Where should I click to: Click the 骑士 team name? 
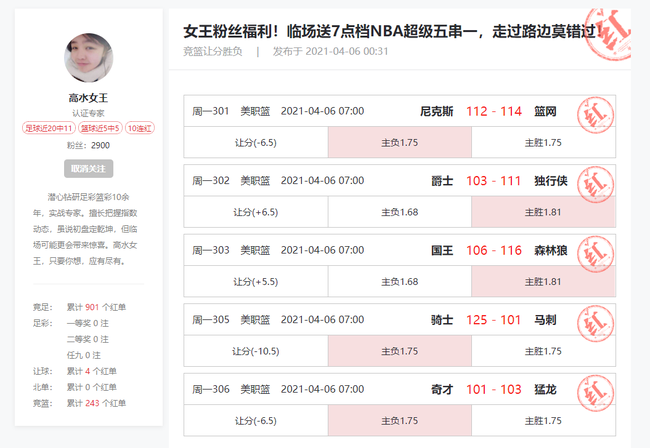pos(442,320)
